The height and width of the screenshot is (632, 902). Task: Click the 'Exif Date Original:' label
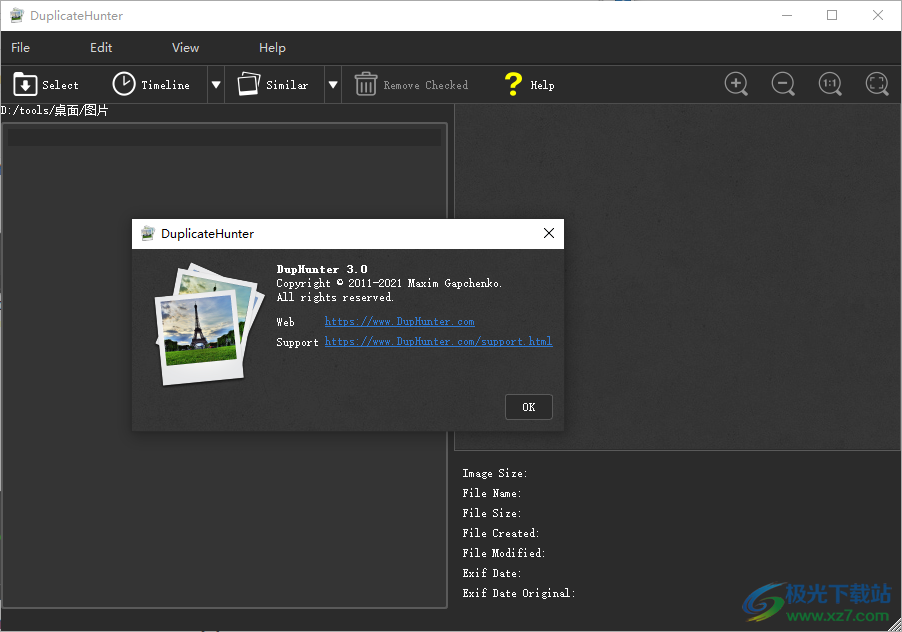click(518, 593)
